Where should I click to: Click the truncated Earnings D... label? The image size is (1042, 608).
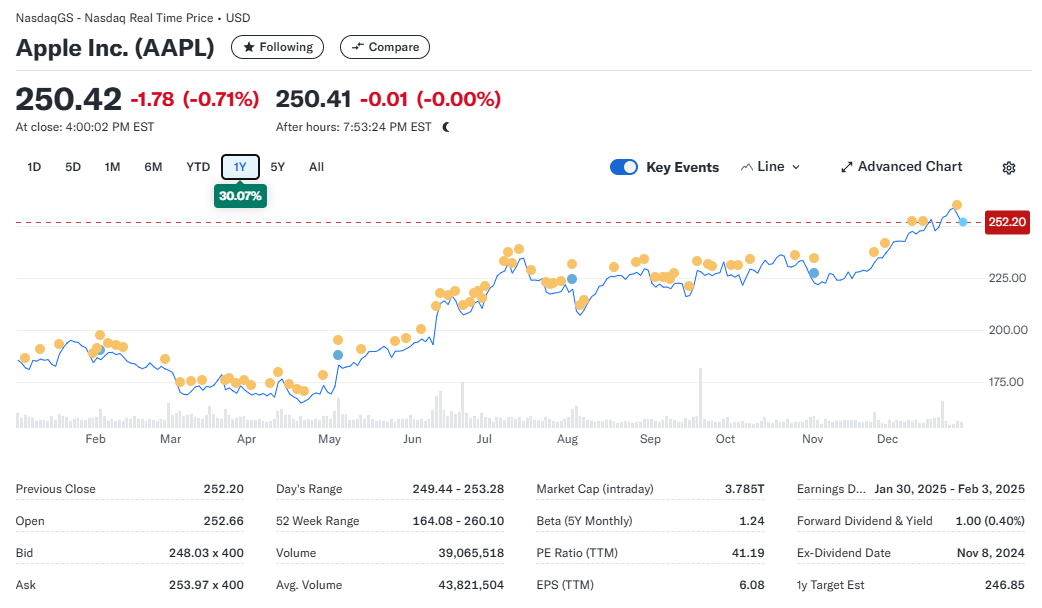(x=831, y=489)
